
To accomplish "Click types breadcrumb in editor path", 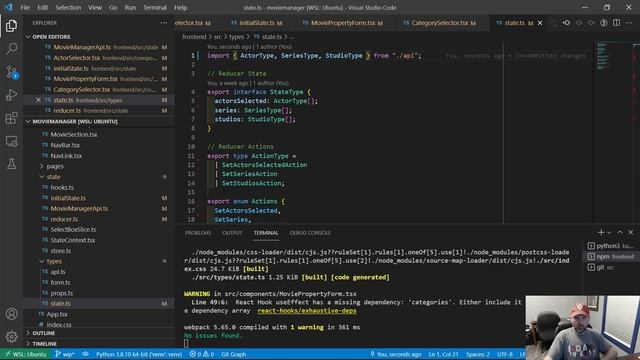I will pyautogui.click(x=236, y=37).
